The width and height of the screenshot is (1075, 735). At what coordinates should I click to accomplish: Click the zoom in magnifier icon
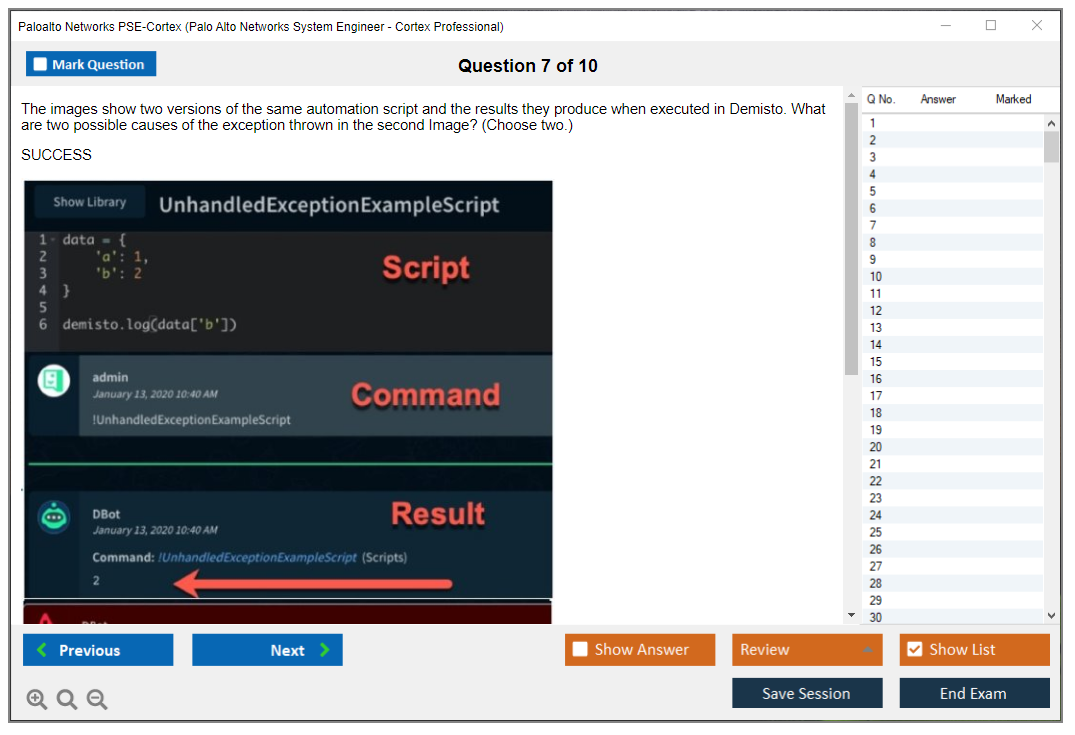(x=37, y=699)
